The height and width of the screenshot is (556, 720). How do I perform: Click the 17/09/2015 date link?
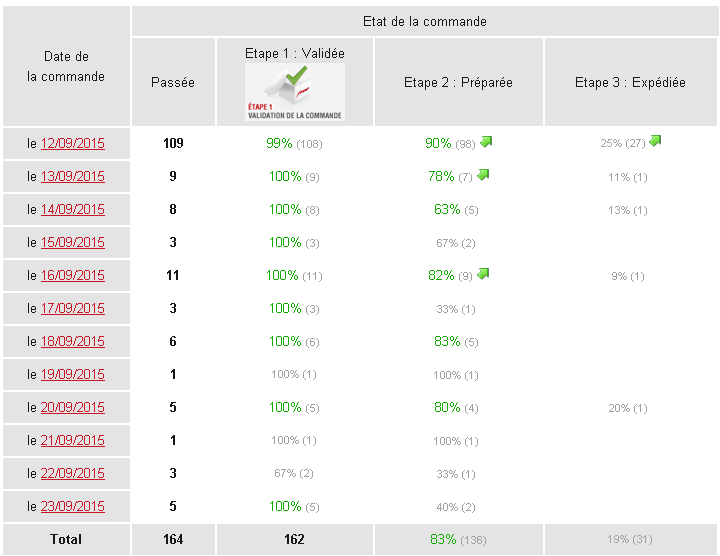[x=72, y=309]
